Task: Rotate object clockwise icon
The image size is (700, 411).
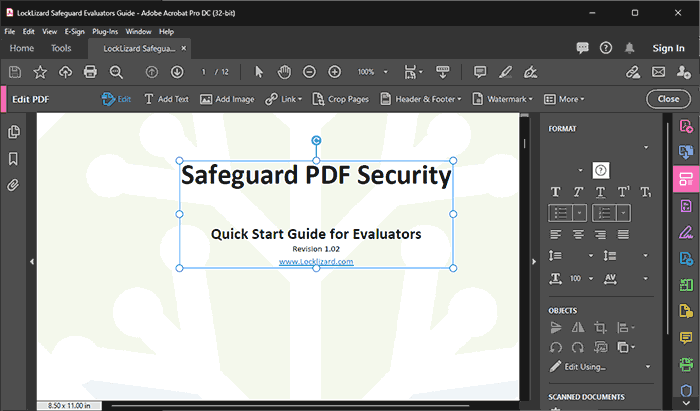Action: [x=578, y=347]
